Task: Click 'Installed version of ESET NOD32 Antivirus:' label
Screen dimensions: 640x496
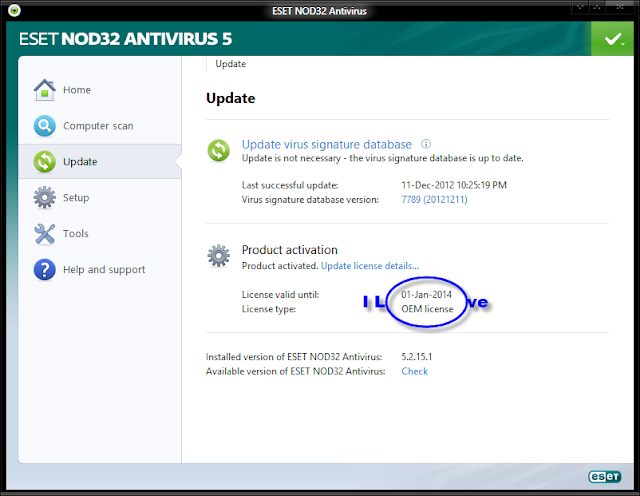Action: pyautogui.click(x=294, y=357)
